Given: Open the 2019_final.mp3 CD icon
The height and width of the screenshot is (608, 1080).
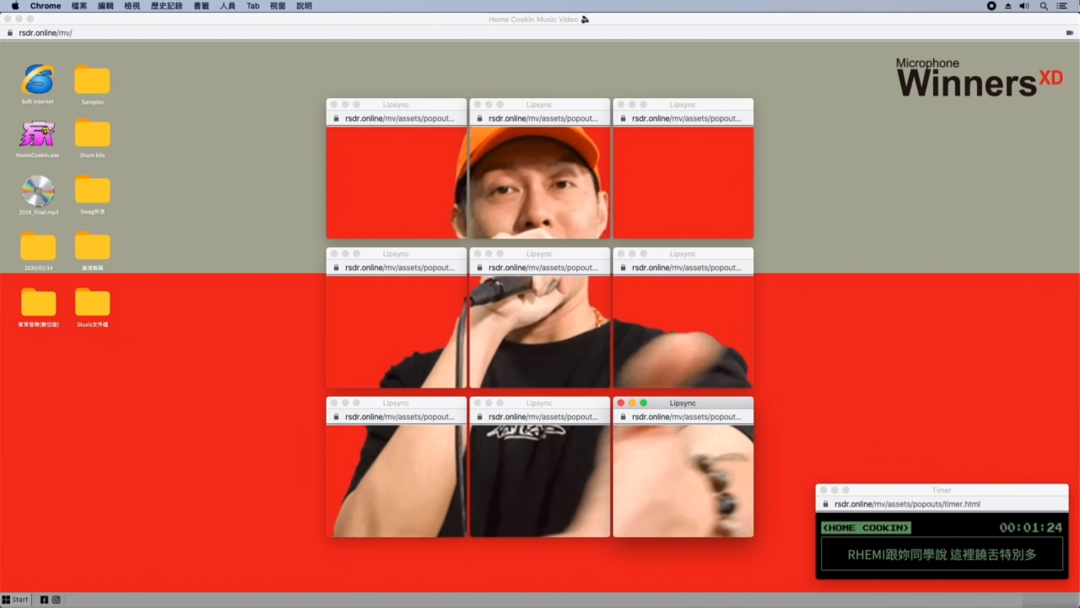Looking at the screenshot, I should (38, 190).
